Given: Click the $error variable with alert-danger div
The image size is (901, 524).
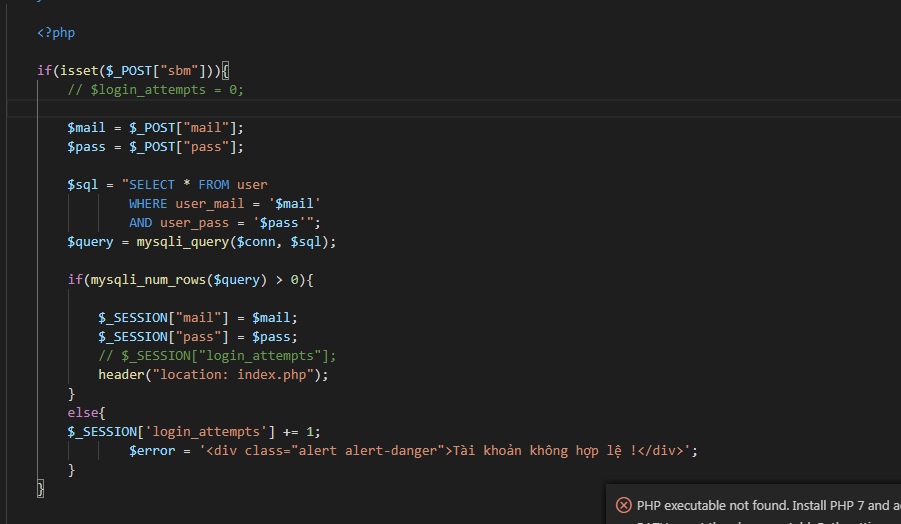Looking at the screenshot, I should (x=412, y=451).
